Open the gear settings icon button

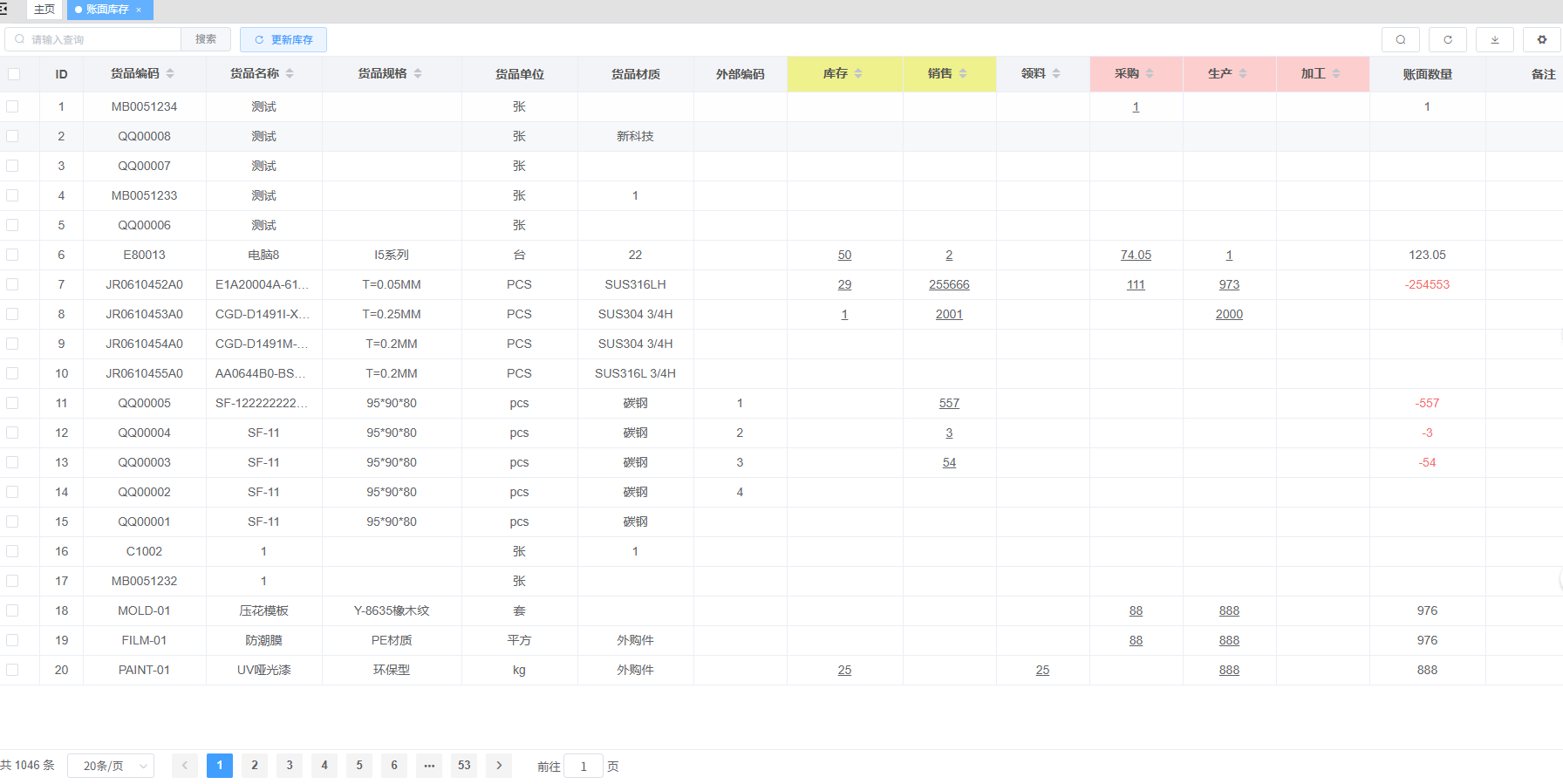click(x=1541, y=40)
